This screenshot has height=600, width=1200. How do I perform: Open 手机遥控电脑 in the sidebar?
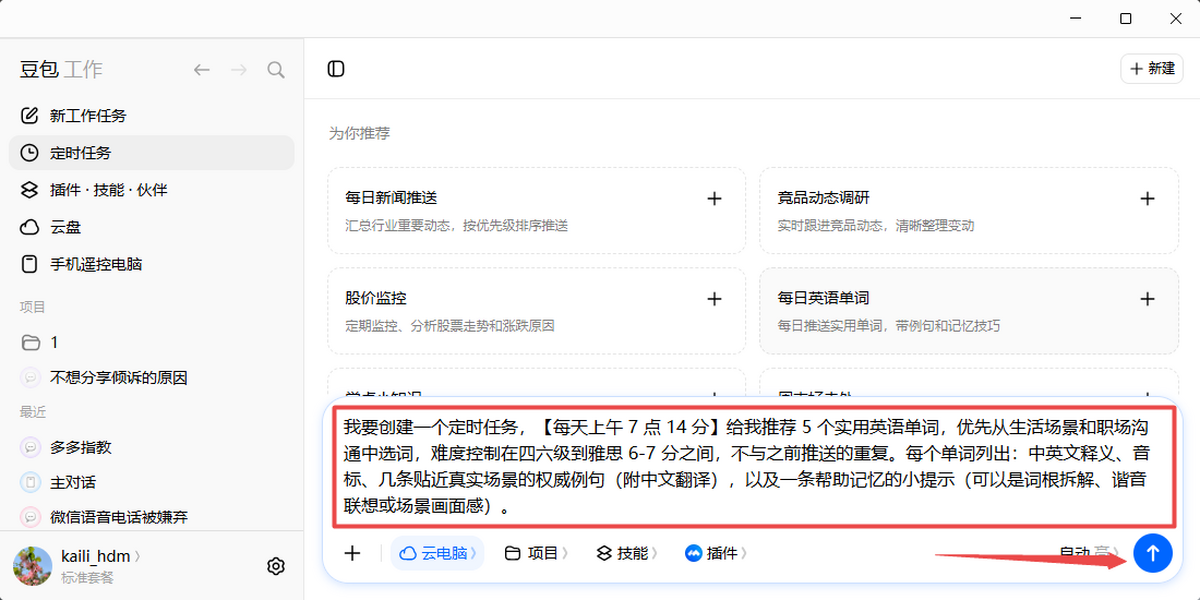tap(151, 265)
